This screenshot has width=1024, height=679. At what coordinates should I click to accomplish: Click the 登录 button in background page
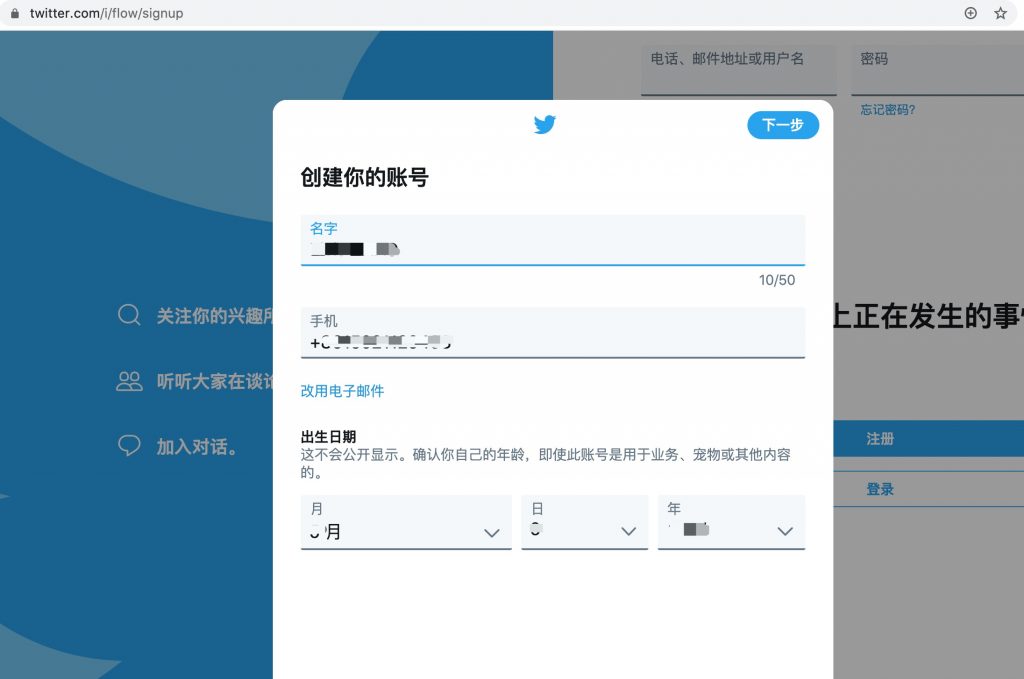(929, 489)
